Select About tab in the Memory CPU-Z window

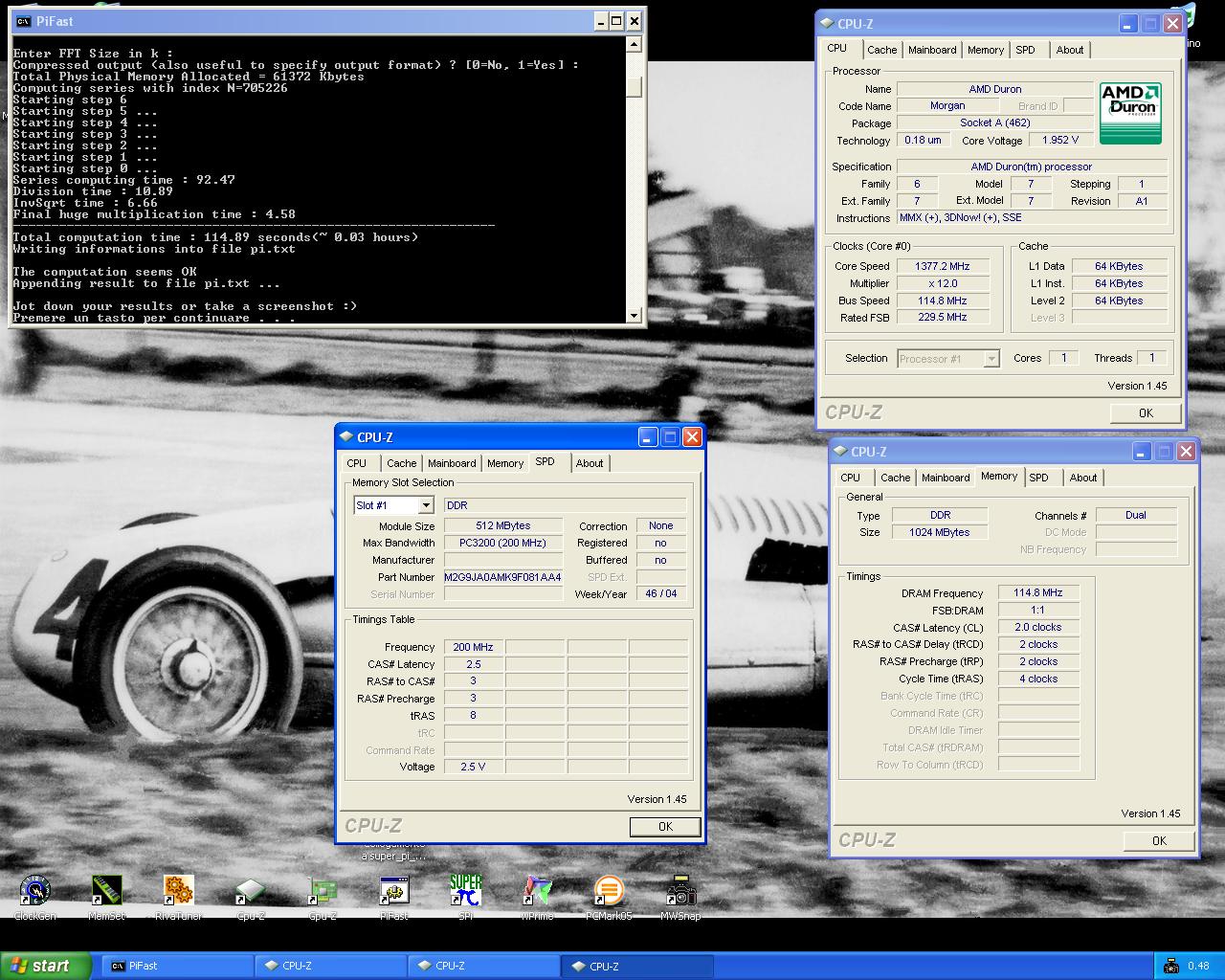tap(1083, 478)
